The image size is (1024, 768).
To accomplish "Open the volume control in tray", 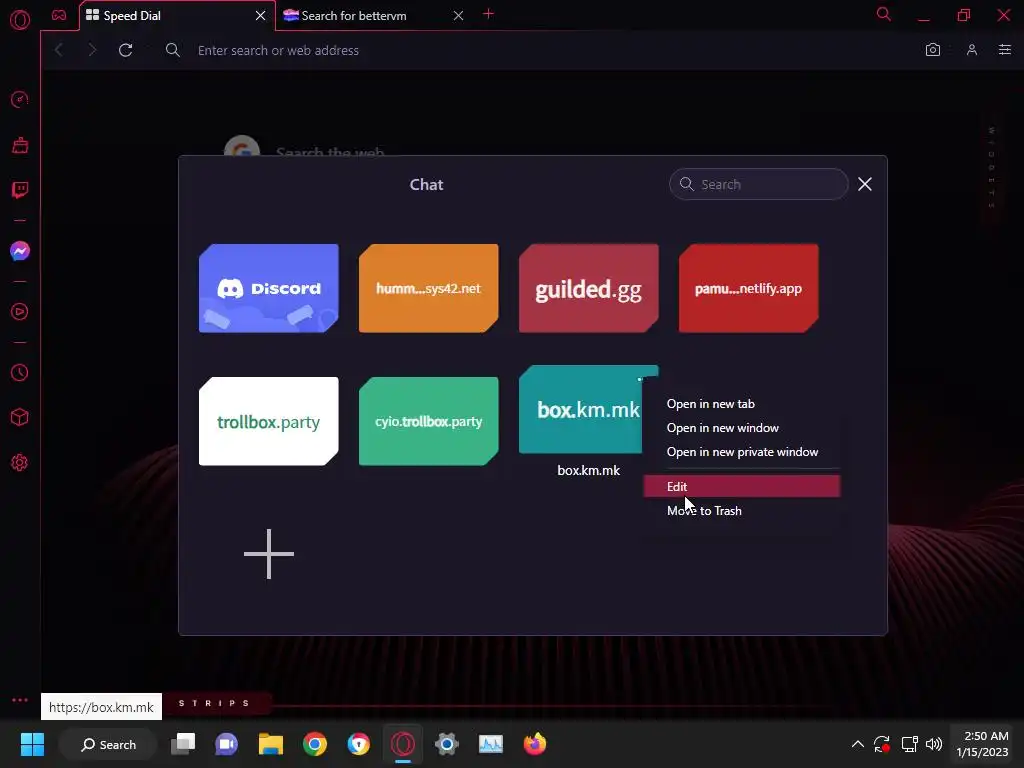I will coord(935,744).
